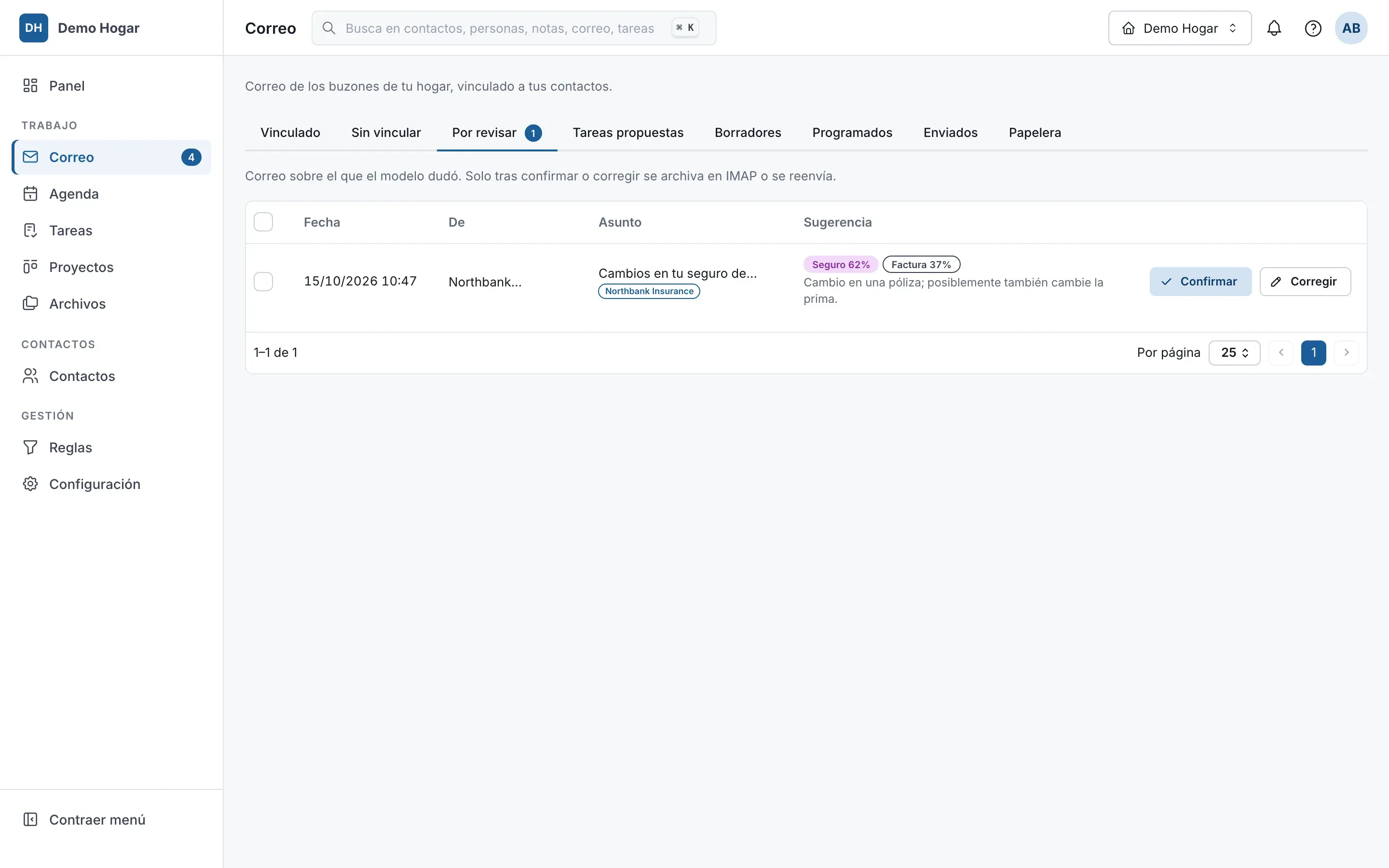
Task: Open Proyectos board icon
Action: pyautogui.click(x=30, y=267)
